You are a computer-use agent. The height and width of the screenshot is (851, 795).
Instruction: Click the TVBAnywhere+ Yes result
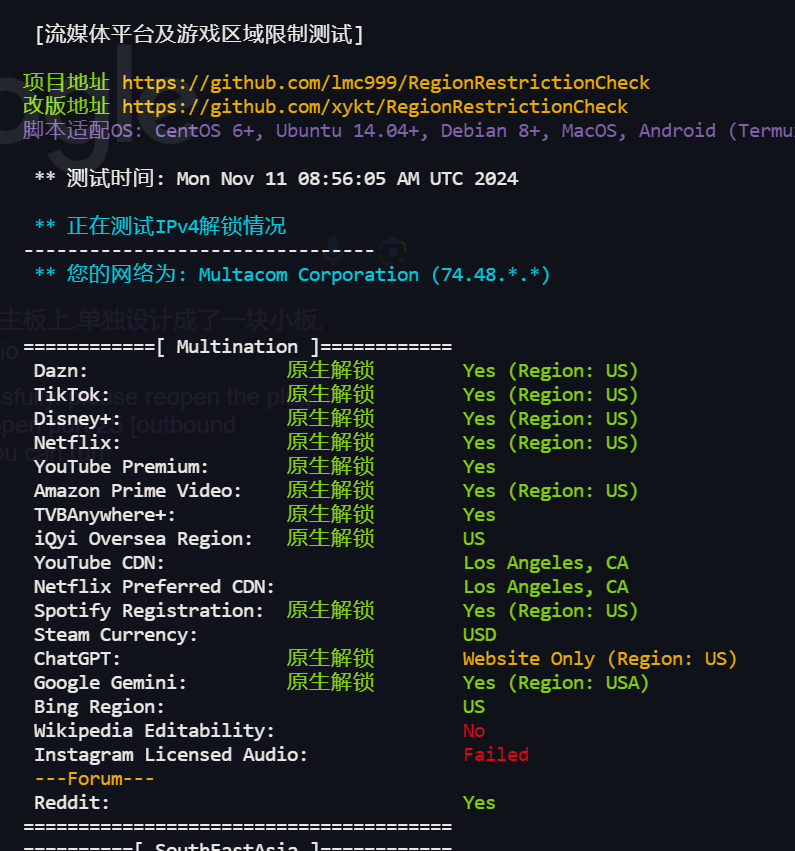[479, 515]
